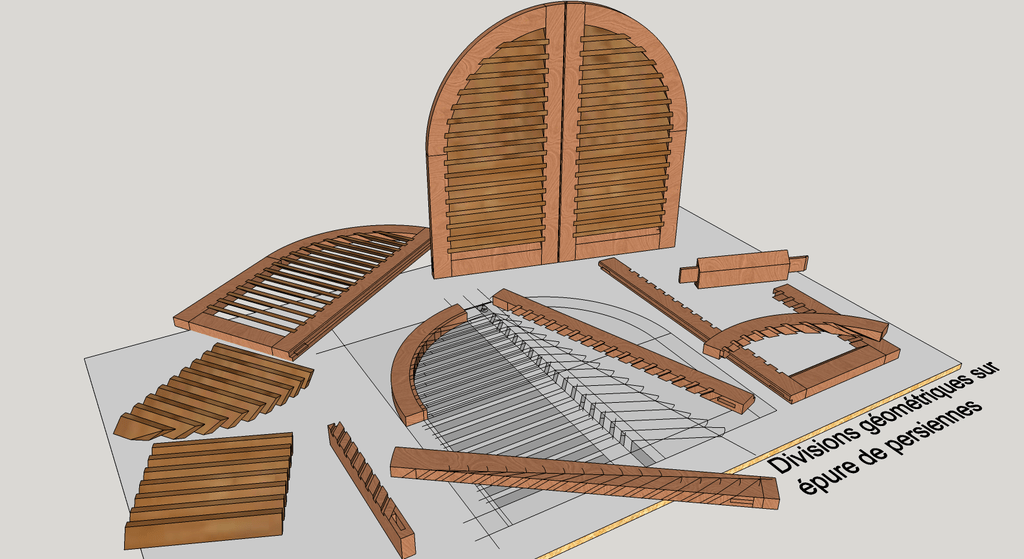
Task: Select the right leaf of the standing arched shutter
Action: (625, 131)
